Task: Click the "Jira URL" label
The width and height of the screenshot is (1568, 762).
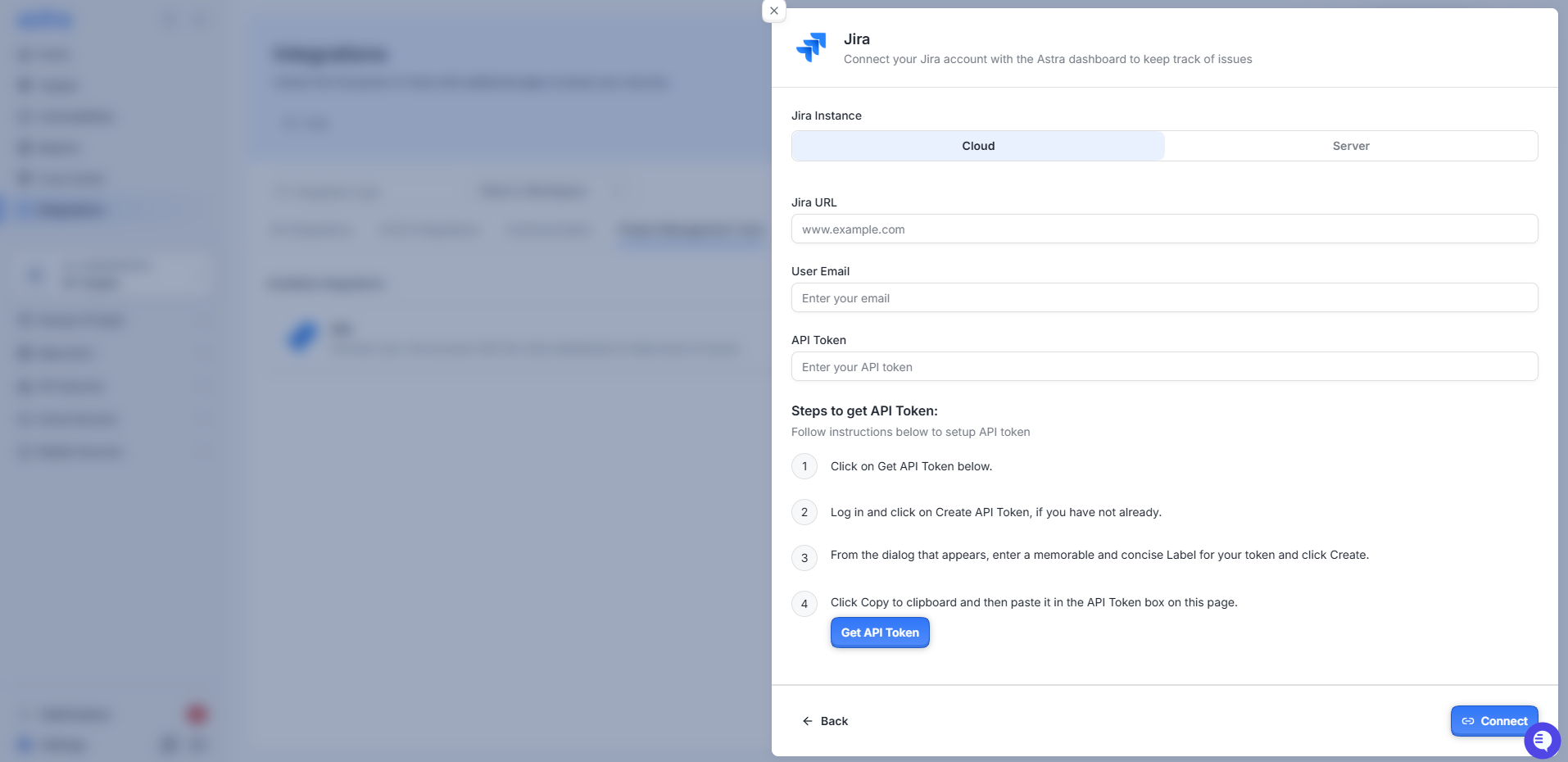Action: tap(814, 202)
